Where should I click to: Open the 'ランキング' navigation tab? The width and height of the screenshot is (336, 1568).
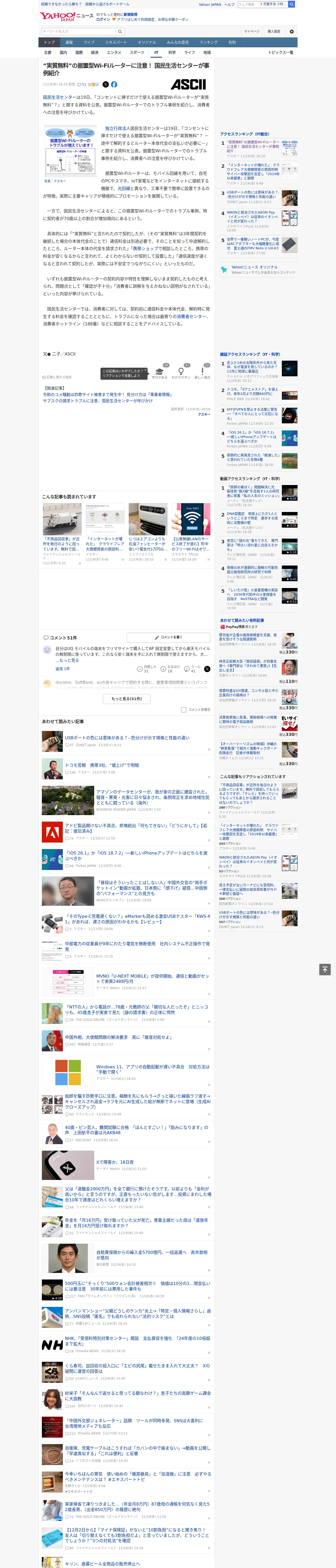tap(209, 42)
